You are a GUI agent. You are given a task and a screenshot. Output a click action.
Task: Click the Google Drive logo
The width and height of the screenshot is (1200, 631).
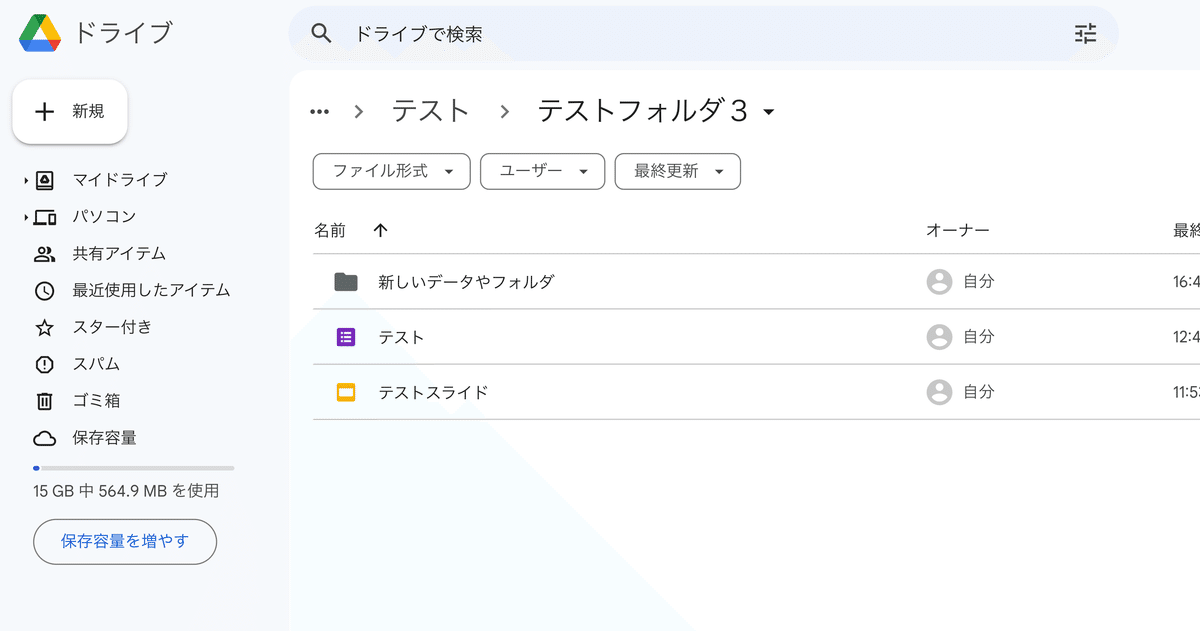pos(40,33)
